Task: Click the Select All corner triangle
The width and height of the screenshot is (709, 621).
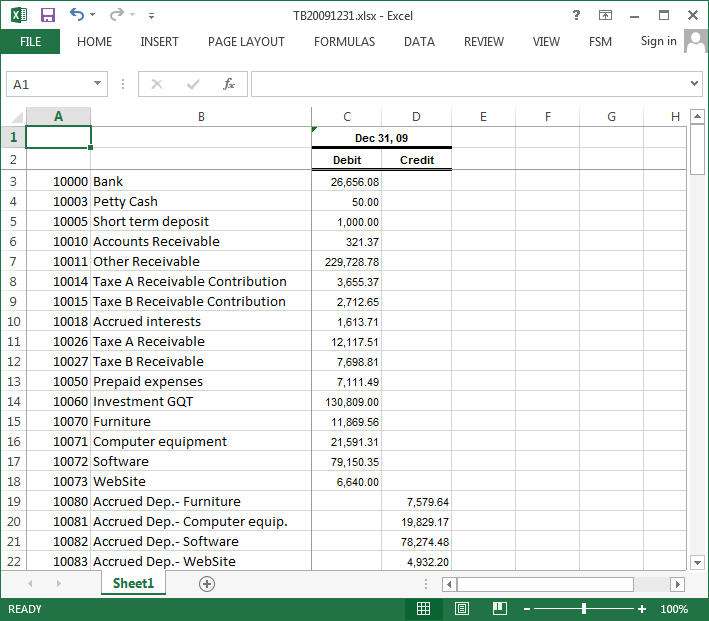Action: (16, 117)
